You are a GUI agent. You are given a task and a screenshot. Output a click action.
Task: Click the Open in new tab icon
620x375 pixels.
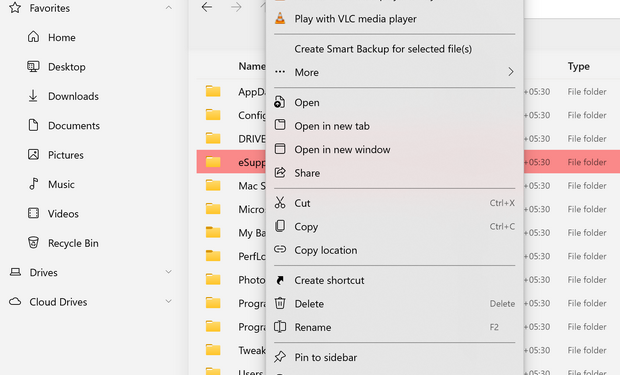pyautogui.click(x=280, y=125)
